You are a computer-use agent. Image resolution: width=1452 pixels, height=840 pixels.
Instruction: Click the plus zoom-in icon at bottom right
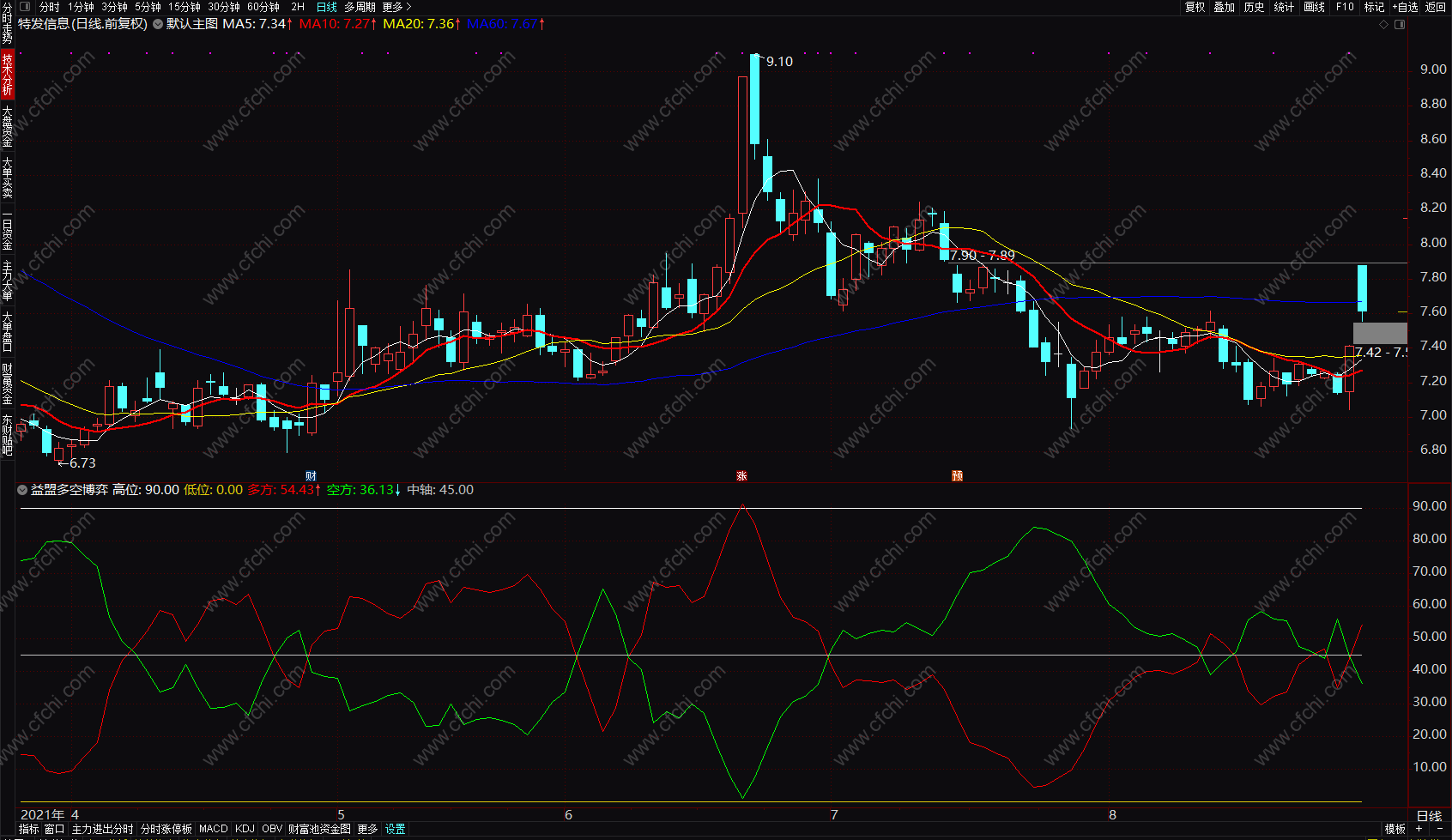[1419, 829]
